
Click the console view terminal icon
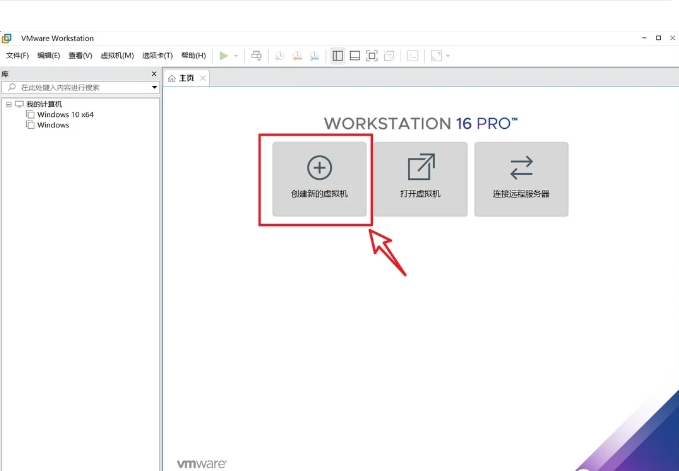(x=413, y=56)
